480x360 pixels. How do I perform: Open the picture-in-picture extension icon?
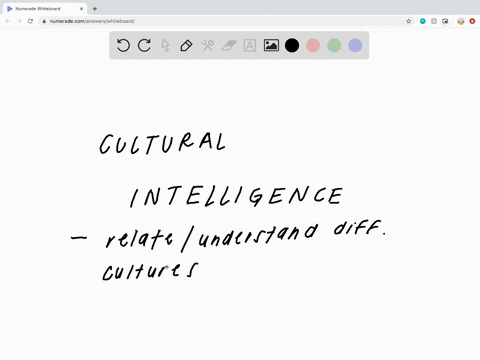(445, 21)
